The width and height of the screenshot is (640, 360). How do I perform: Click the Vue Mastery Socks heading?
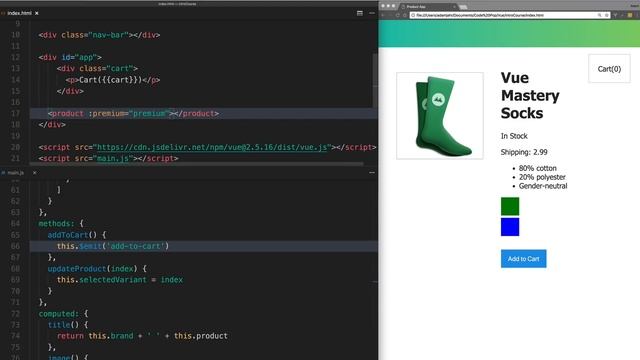coord(530,96)
